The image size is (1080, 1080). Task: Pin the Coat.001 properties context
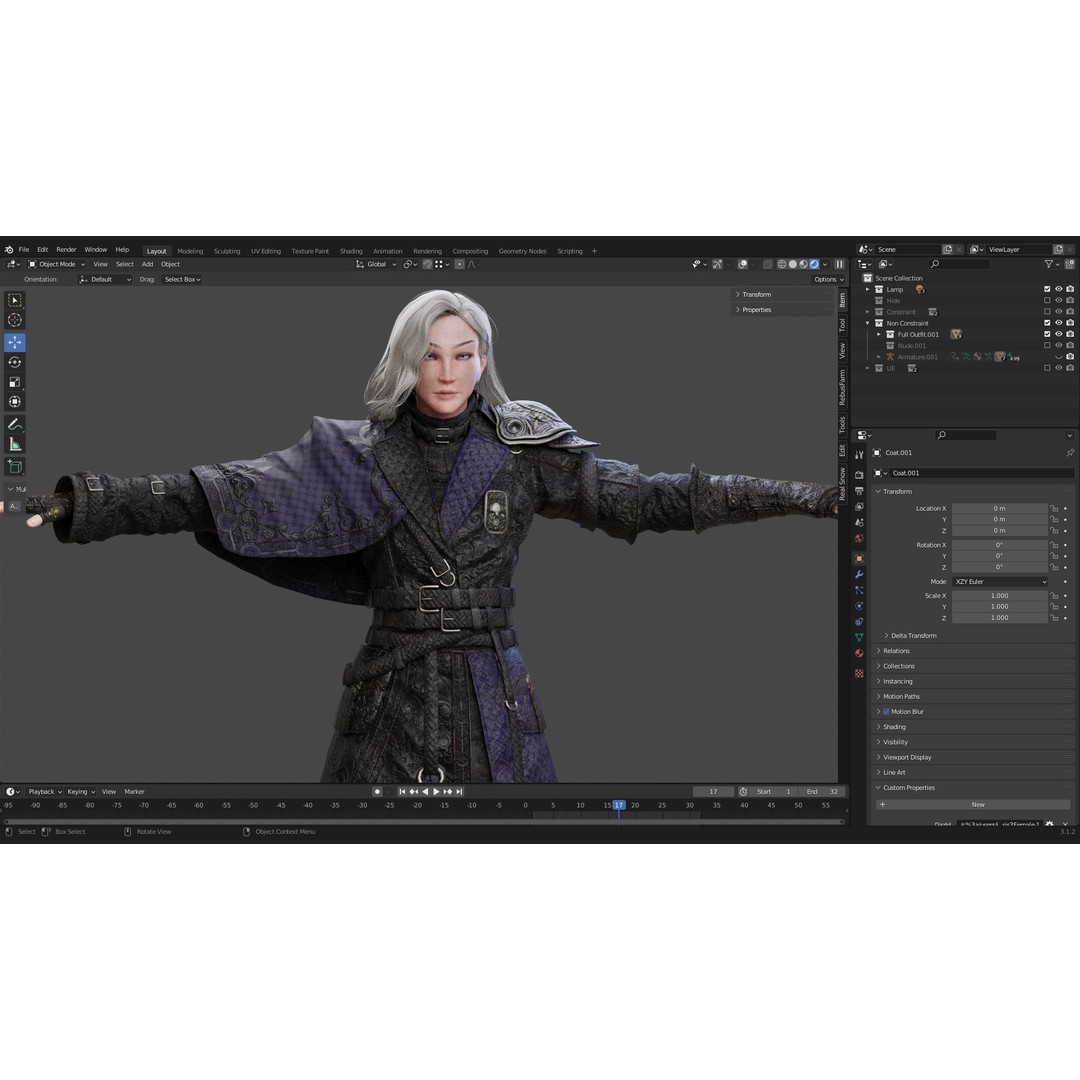tap(1070, 453)
